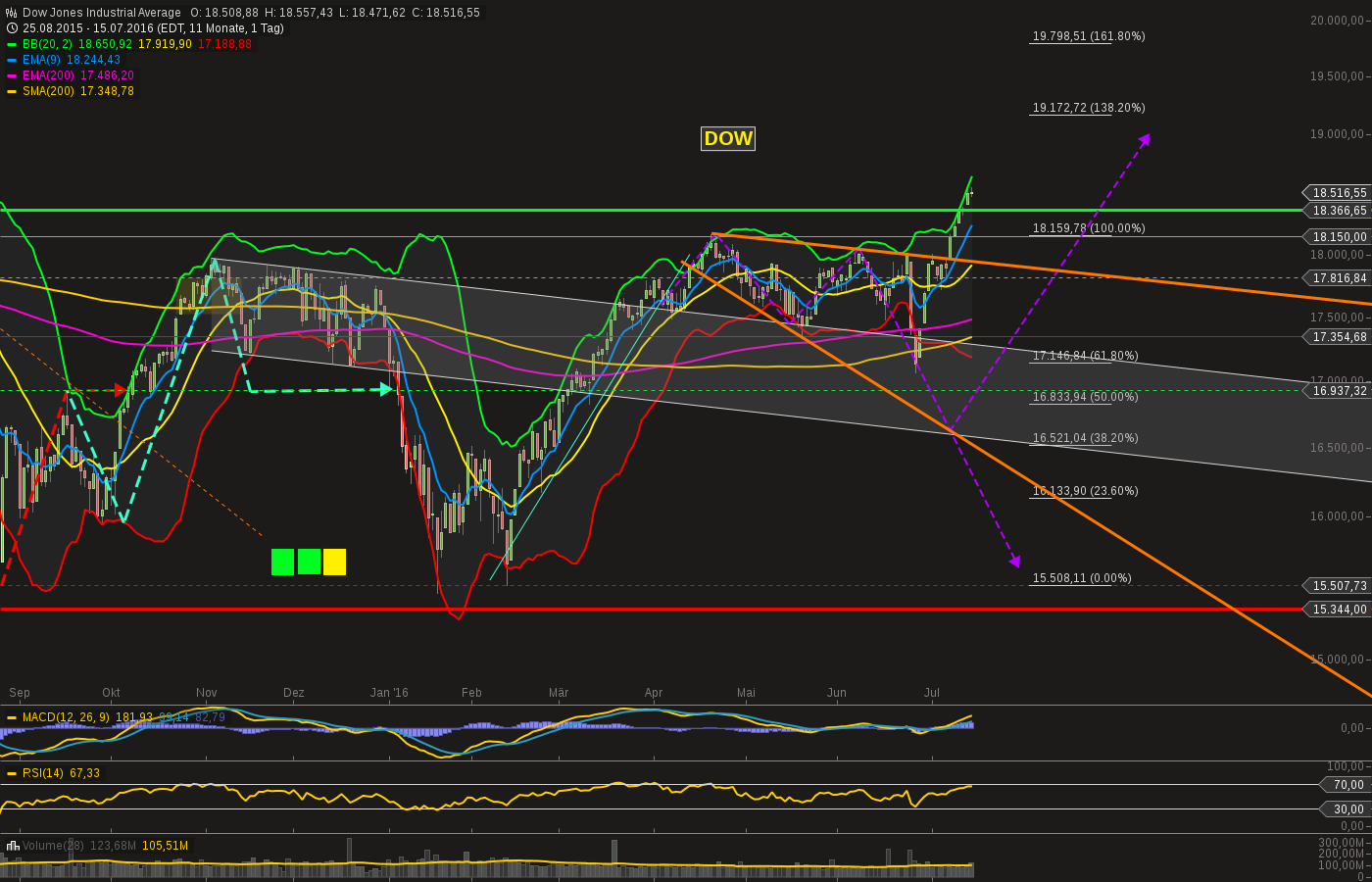Click the 18.366,65 price tag
The height and width of the screenshot is (882, 1372).
click(1337, 211)
